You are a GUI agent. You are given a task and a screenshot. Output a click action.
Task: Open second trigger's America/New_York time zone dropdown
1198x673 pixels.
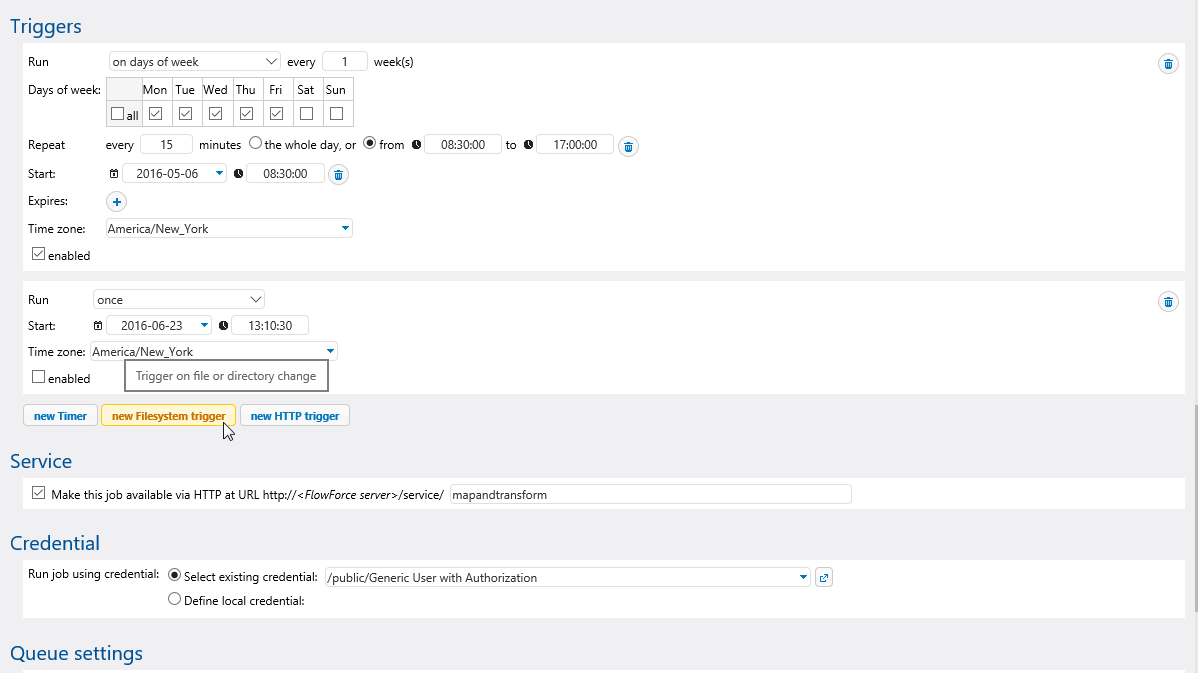(x=214, y=351)
